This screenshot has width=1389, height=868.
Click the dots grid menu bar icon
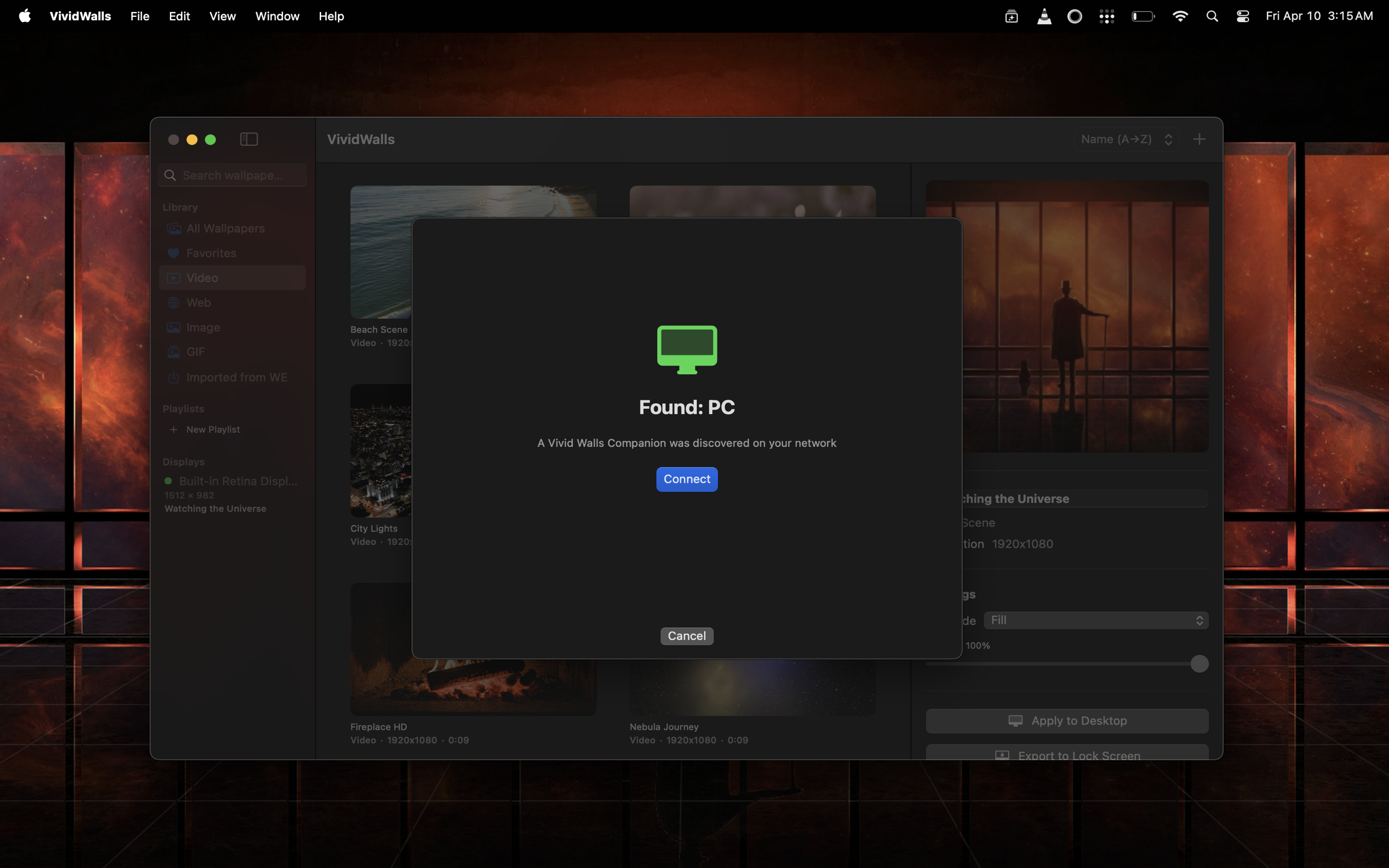click(1106, 16)
